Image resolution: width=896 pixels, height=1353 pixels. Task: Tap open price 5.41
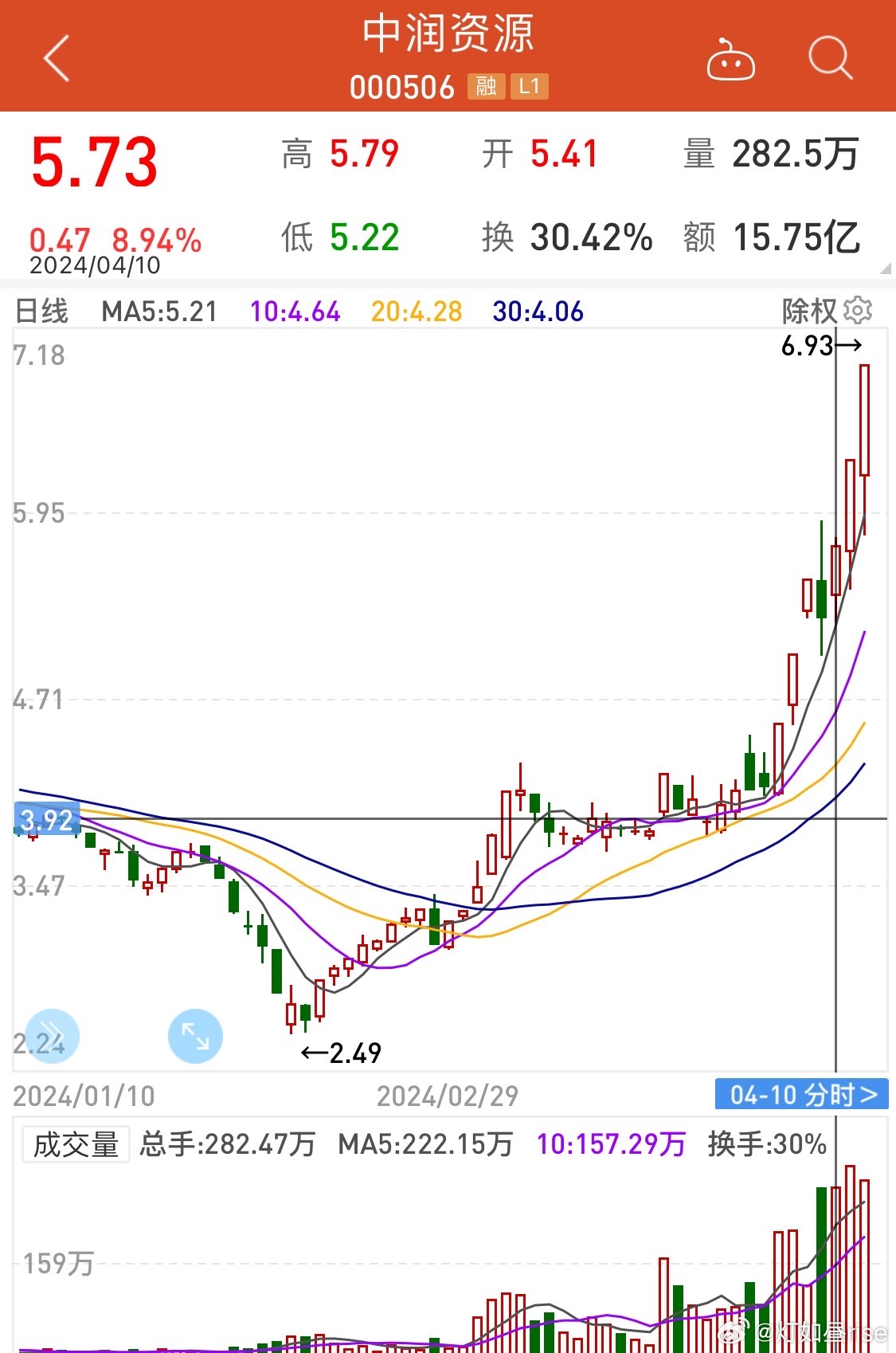click(x=565, y=154)
